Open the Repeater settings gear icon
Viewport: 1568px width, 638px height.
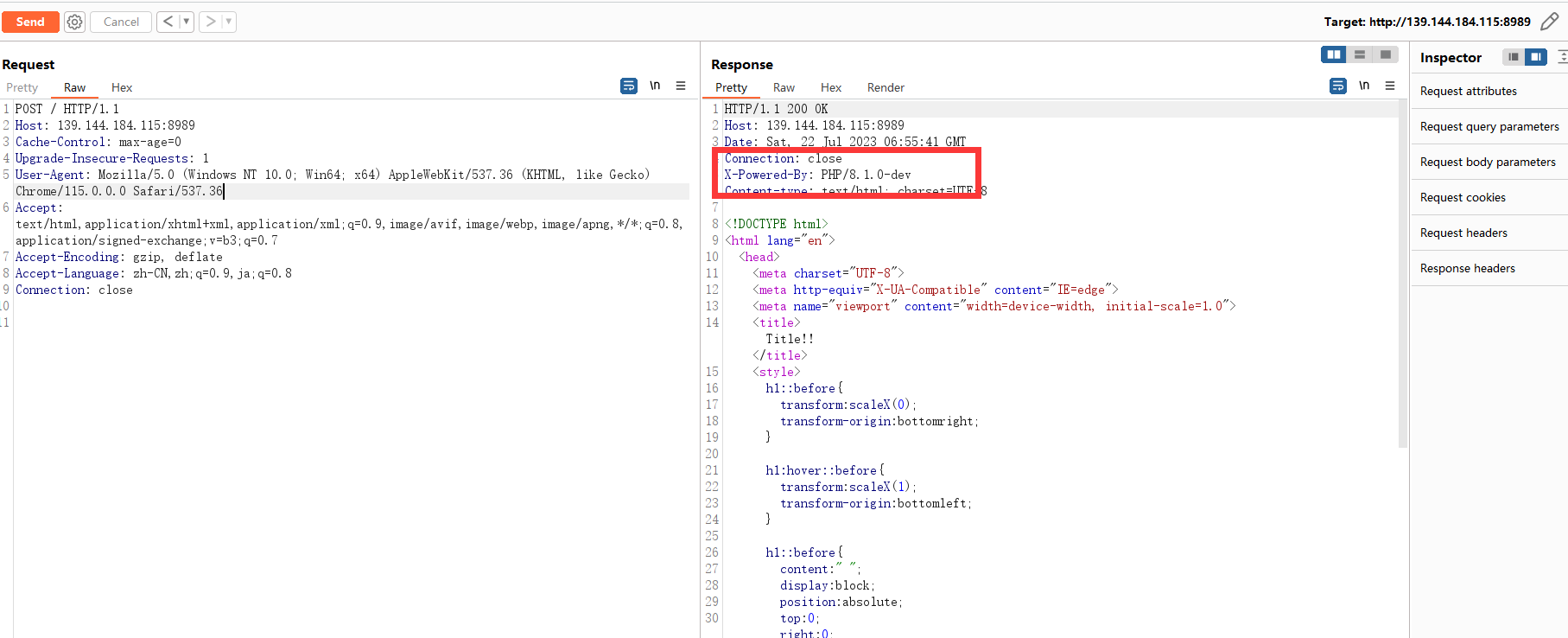coord(75,22)
